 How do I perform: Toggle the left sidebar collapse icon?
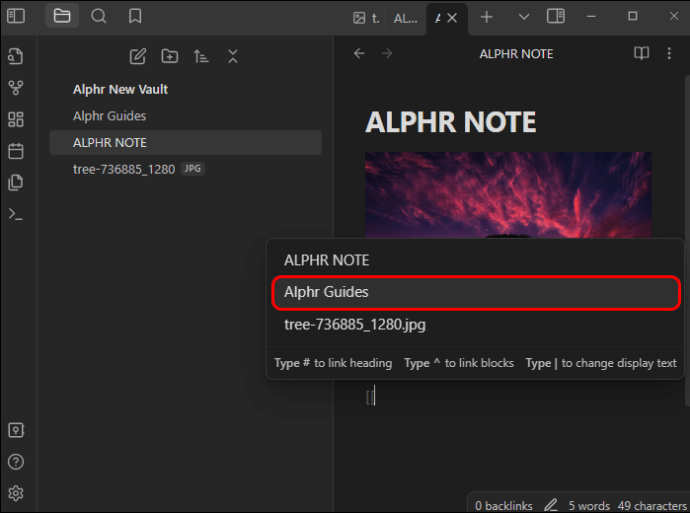[x=16, y=16]
